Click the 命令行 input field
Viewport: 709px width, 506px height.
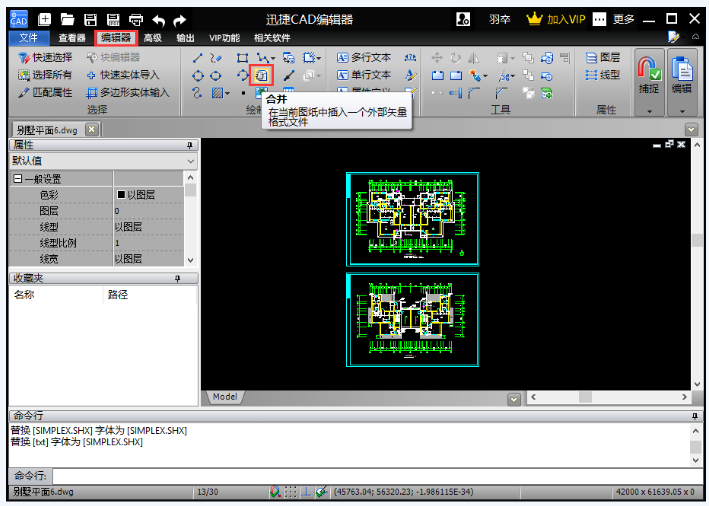[377, 476]
